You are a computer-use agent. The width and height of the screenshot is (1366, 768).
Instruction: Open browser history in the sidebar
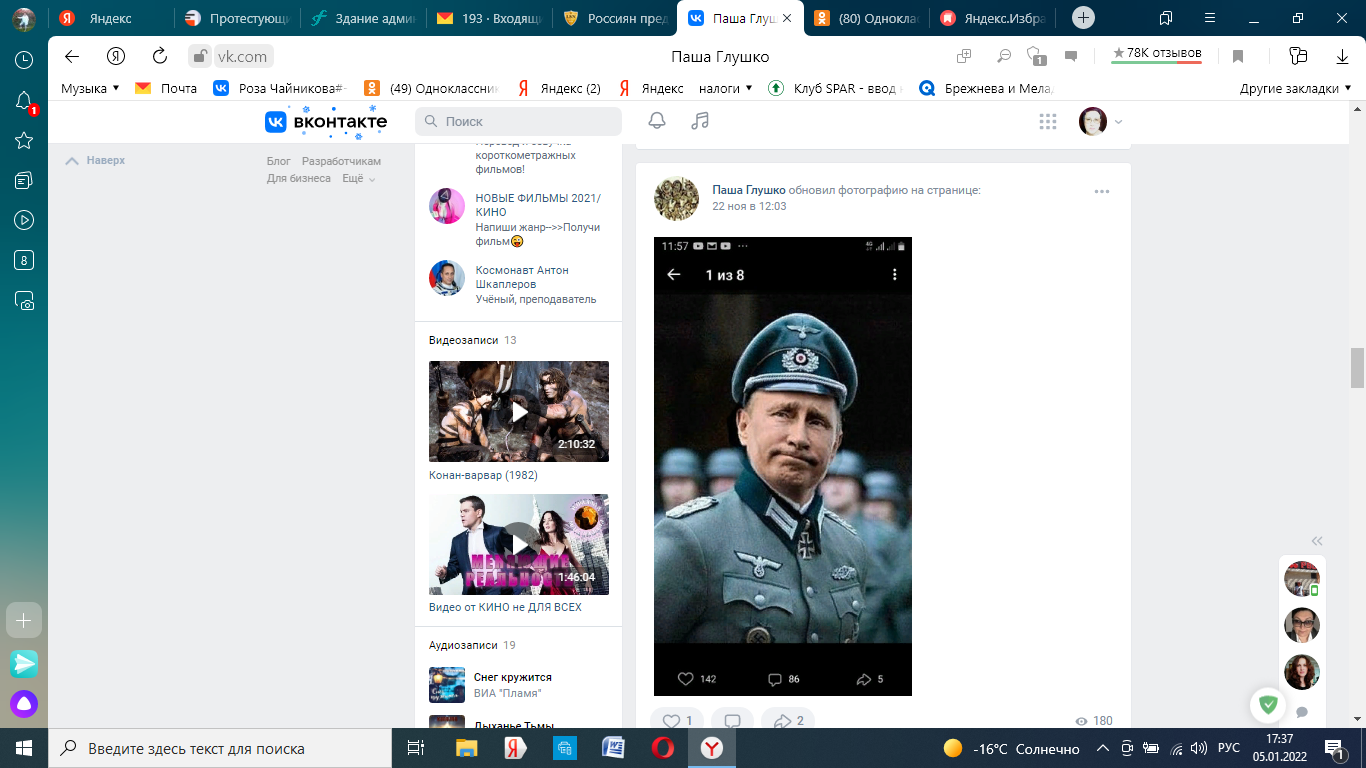24,60
